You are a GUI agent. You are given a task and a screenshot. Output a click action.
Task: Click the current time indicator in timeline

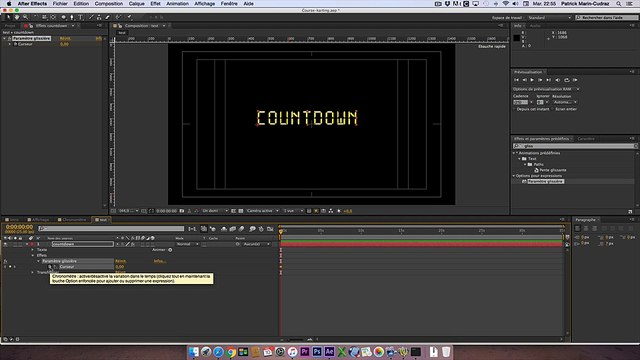(280, 231)
